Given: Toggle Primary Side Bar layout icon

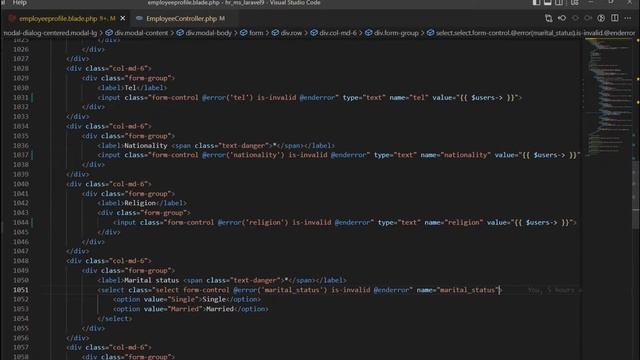Looking at the screenshot, I should click(x=536, y=2).
